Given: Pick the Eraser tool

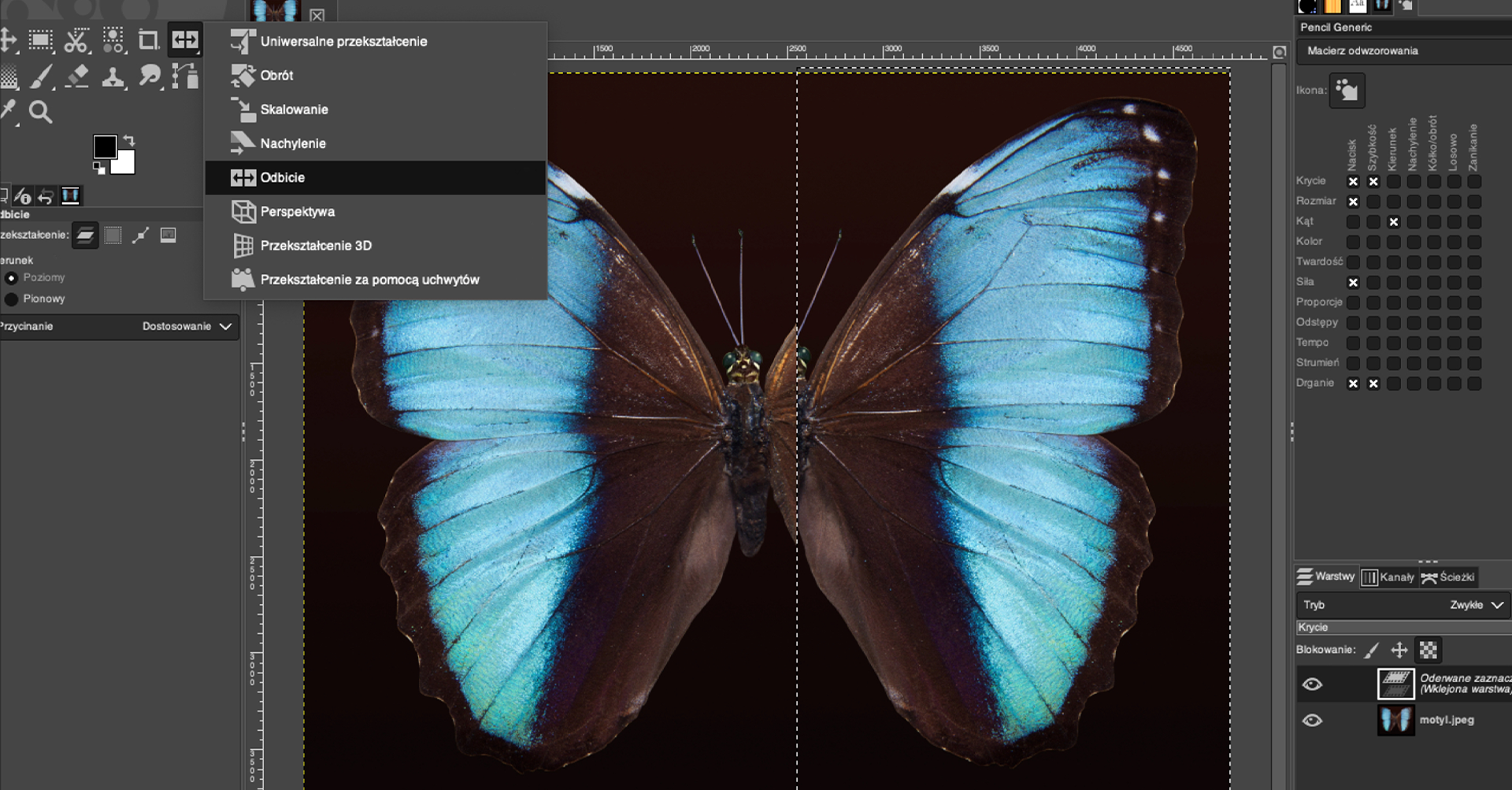Looking at the screenshot, I should [77, 76].
